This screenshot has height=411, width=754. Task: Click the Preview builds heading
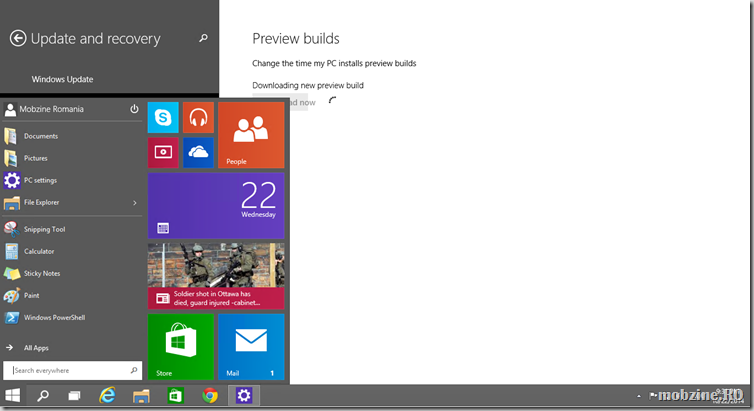[x=296, y=38]
